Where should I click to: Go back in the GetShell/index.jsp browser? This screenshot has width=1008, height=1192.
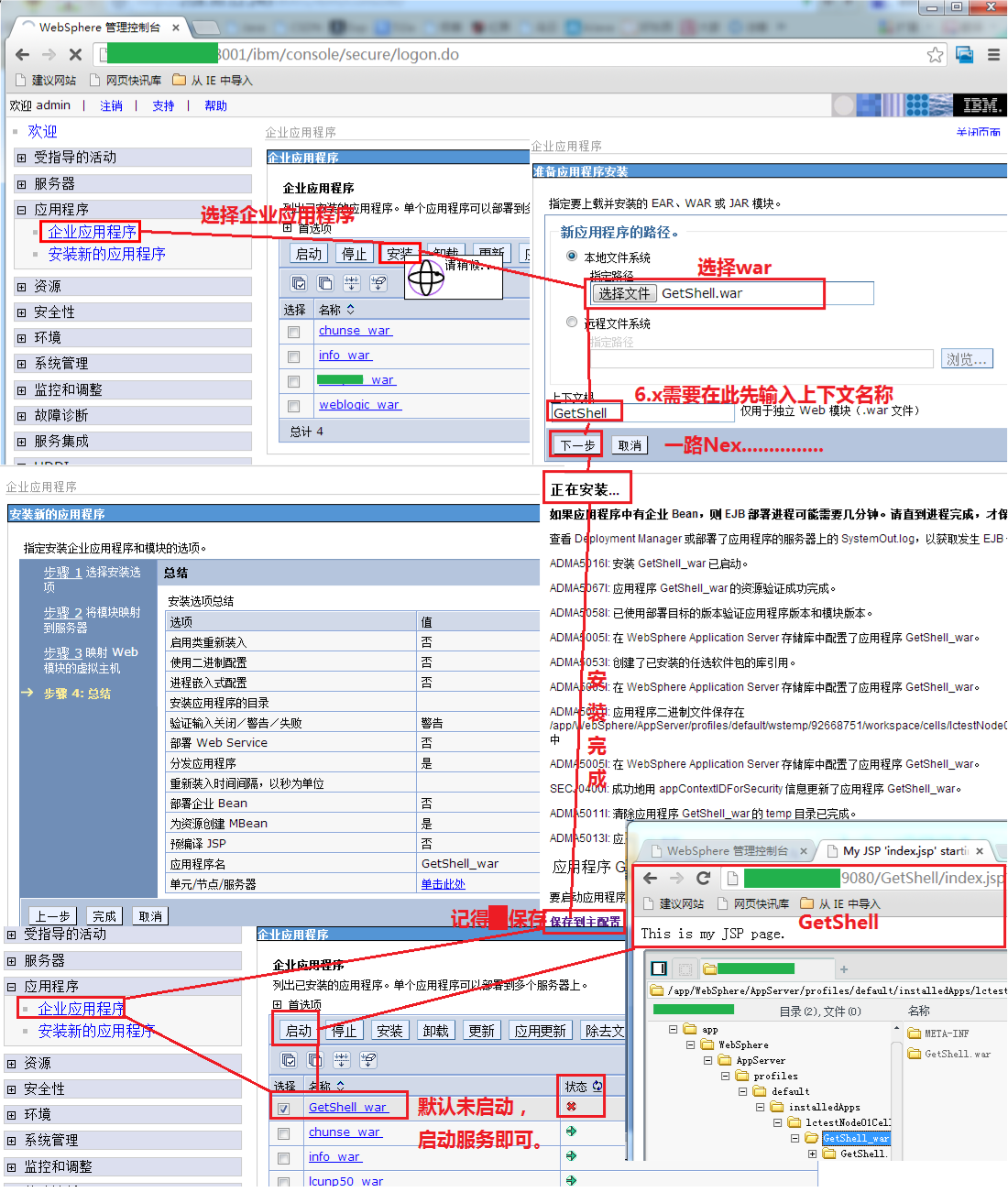coord(651,878)
